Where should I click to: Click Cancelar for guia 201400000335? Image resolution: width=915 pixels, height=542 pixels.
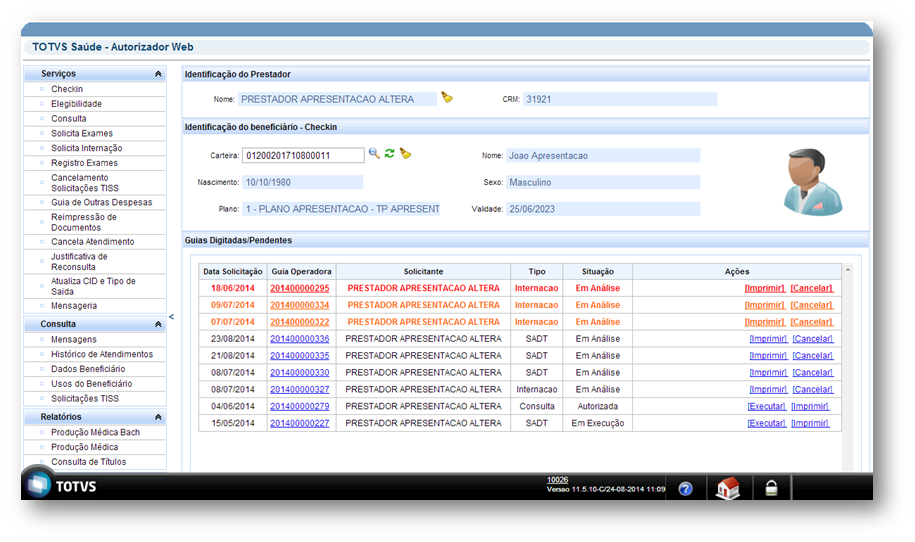(813, 356)
